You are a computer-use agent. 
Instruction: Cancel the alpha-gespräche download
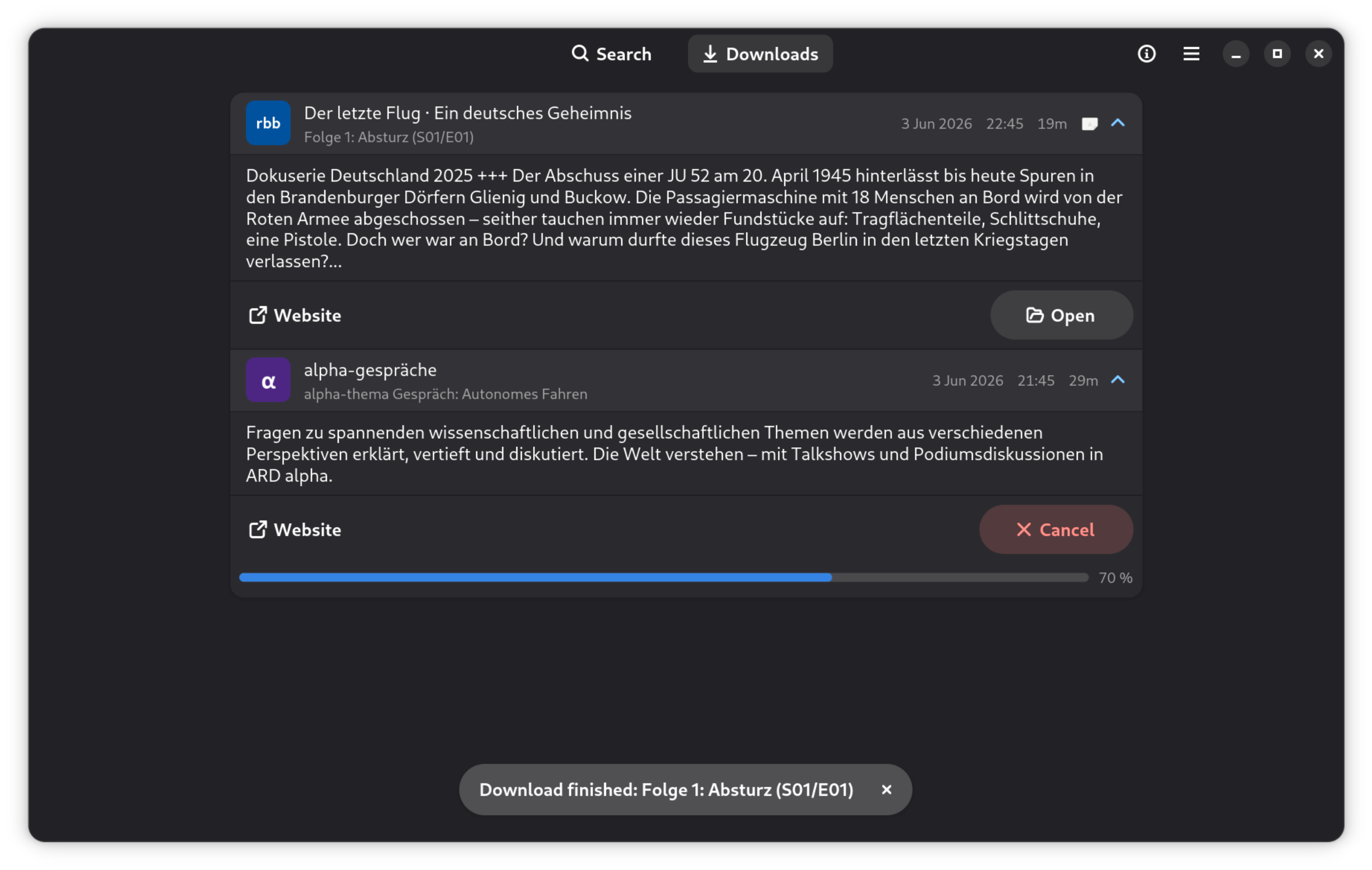(x=1056, y=529)
